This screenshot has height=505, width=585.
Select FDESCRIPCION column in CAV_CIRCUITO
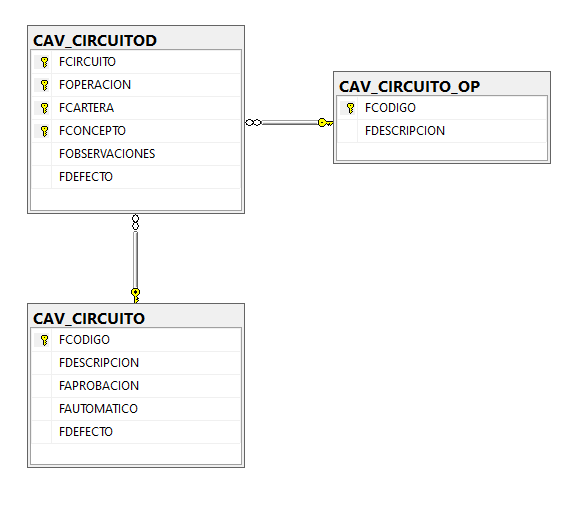pos(136,363)
